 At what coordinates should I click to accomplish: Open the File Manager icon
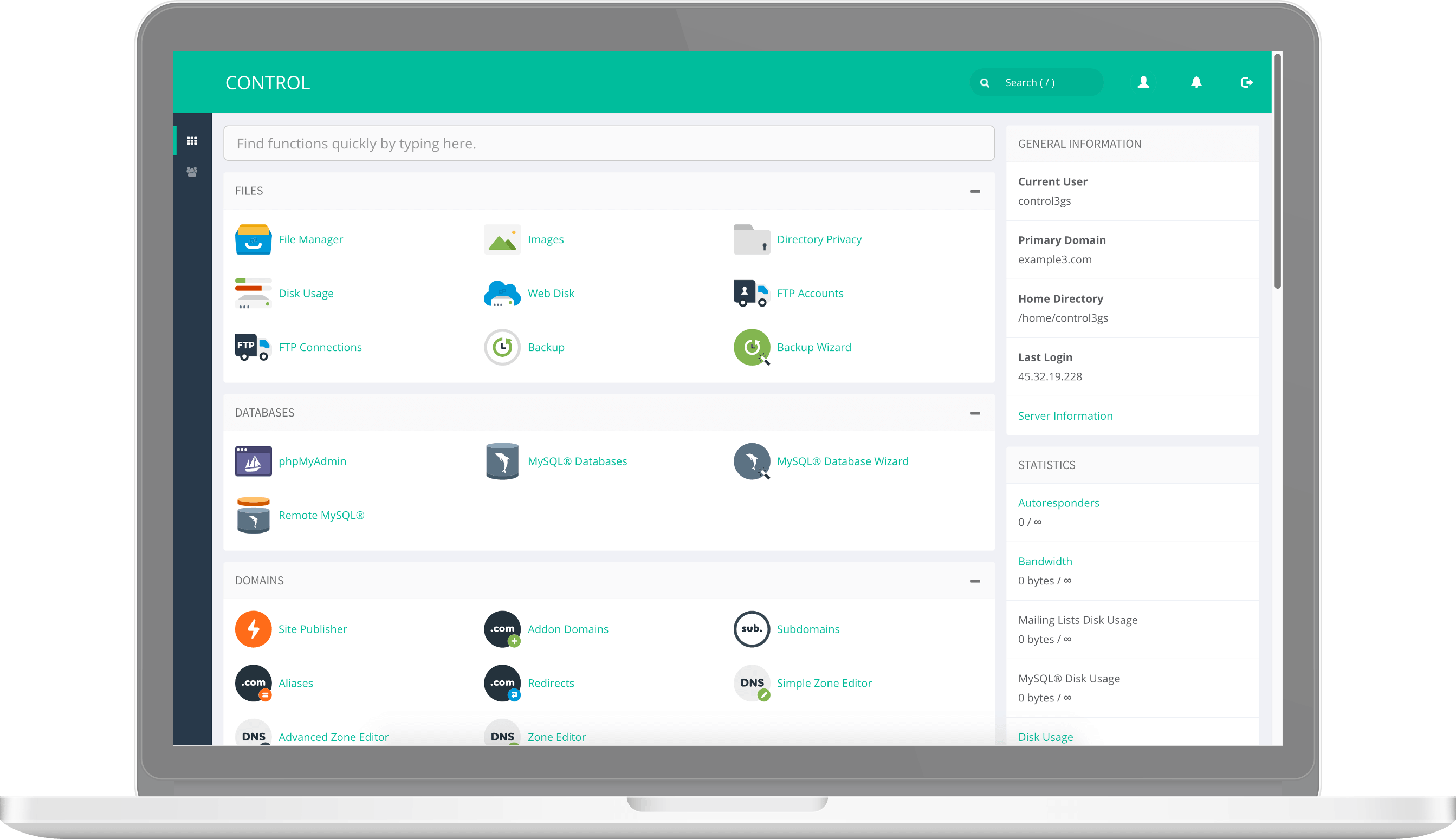pyautogui.click(x=253, y=239)
